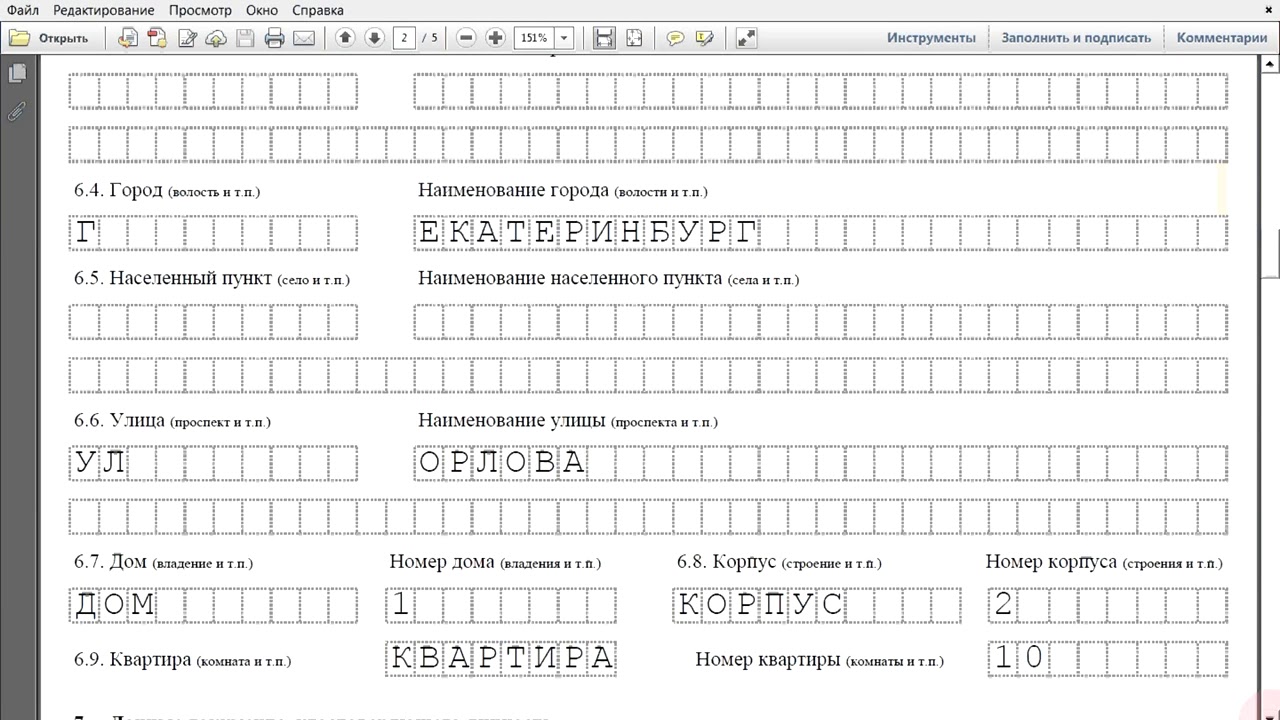
Task: Open the Комментарии panel
Action: 1222,38
